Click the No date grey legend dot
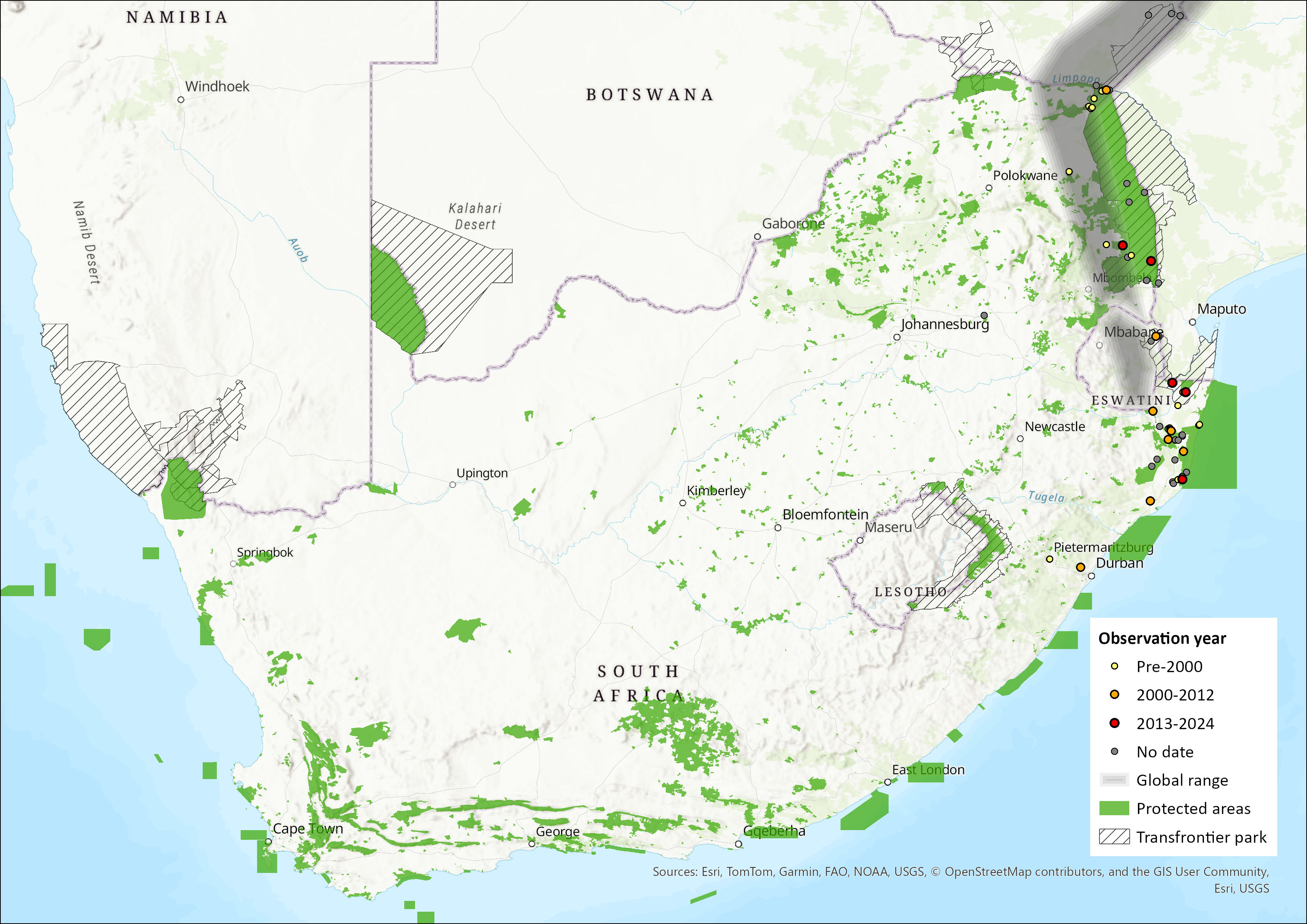 click(x=1115, y=751)
